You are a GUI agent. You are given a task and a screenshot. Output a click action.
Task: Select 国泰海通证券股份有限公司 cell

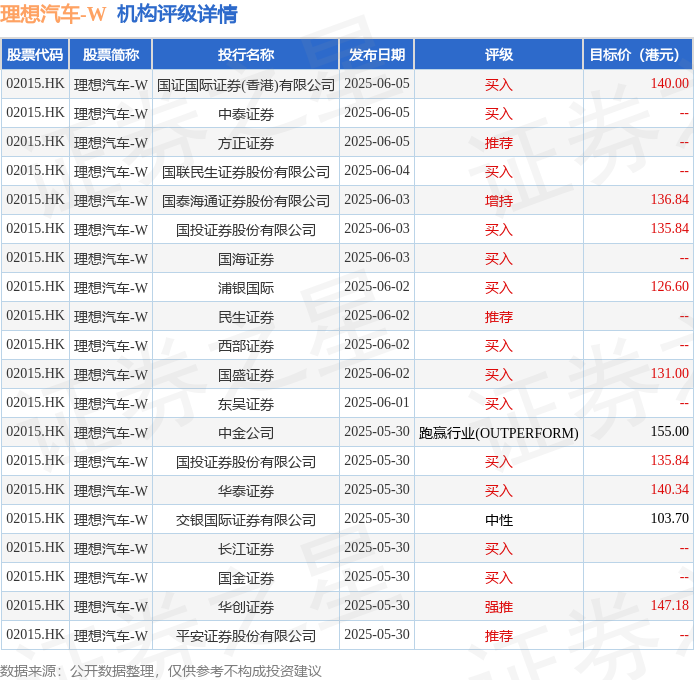(x=246, y=201)
